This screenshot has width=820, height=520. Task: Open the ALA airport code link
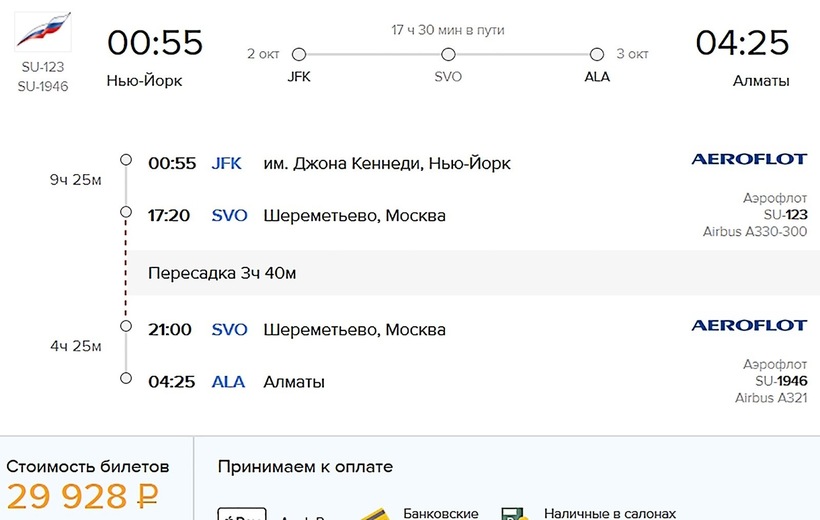coord(228,382)
